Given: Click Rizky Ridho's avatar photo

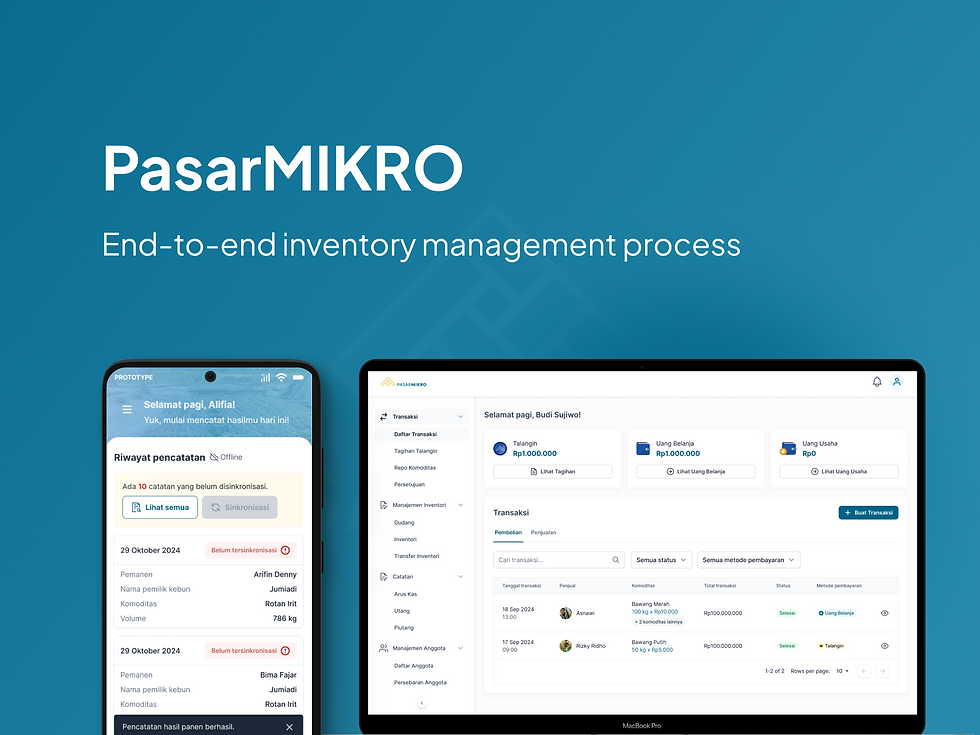Looking at the screenshot, I should coord(566,646).
